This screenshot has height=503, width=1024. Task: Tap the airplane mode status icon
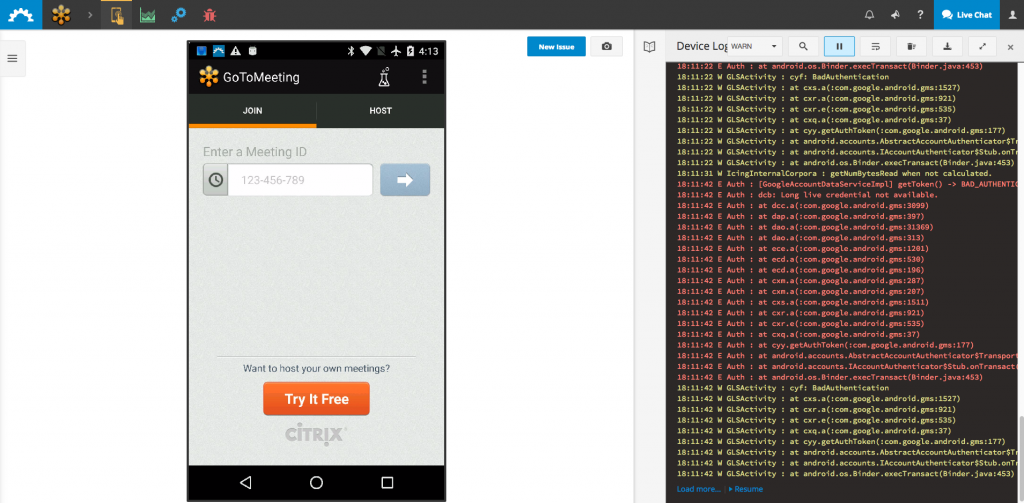(x=396, y=51)
